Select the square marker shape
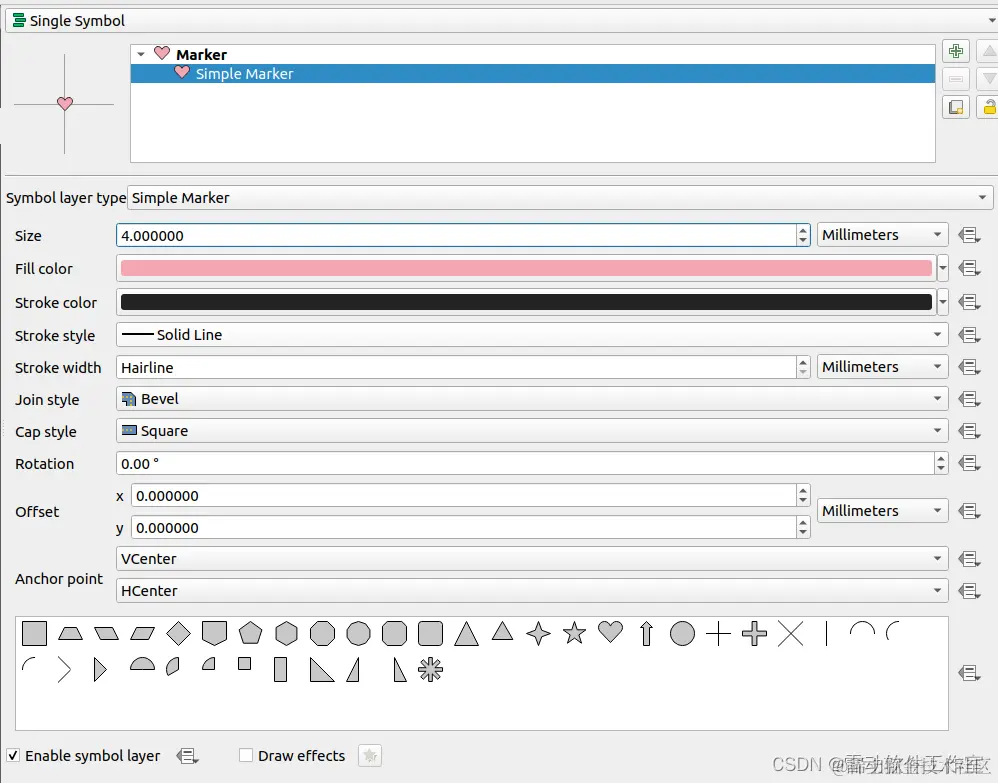Screen dimensions: 998x783 click(34, 633)
